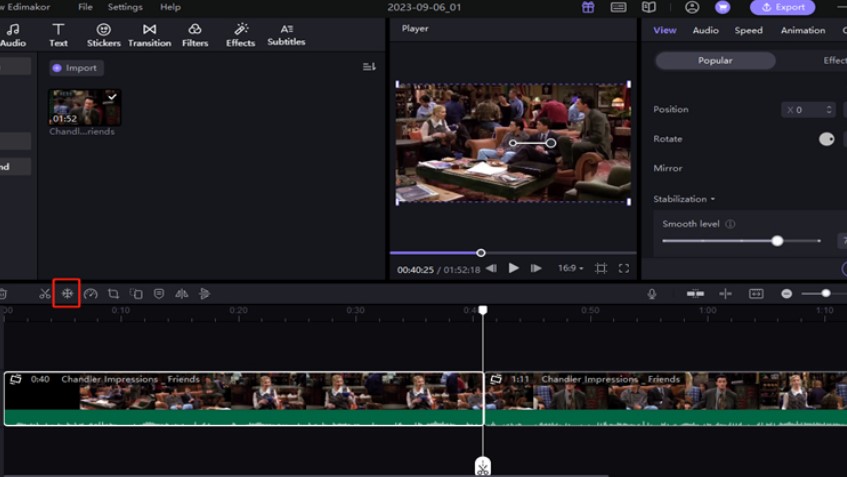
Task: Select the Crop tool in timeline toolbar
Action: 113,294
